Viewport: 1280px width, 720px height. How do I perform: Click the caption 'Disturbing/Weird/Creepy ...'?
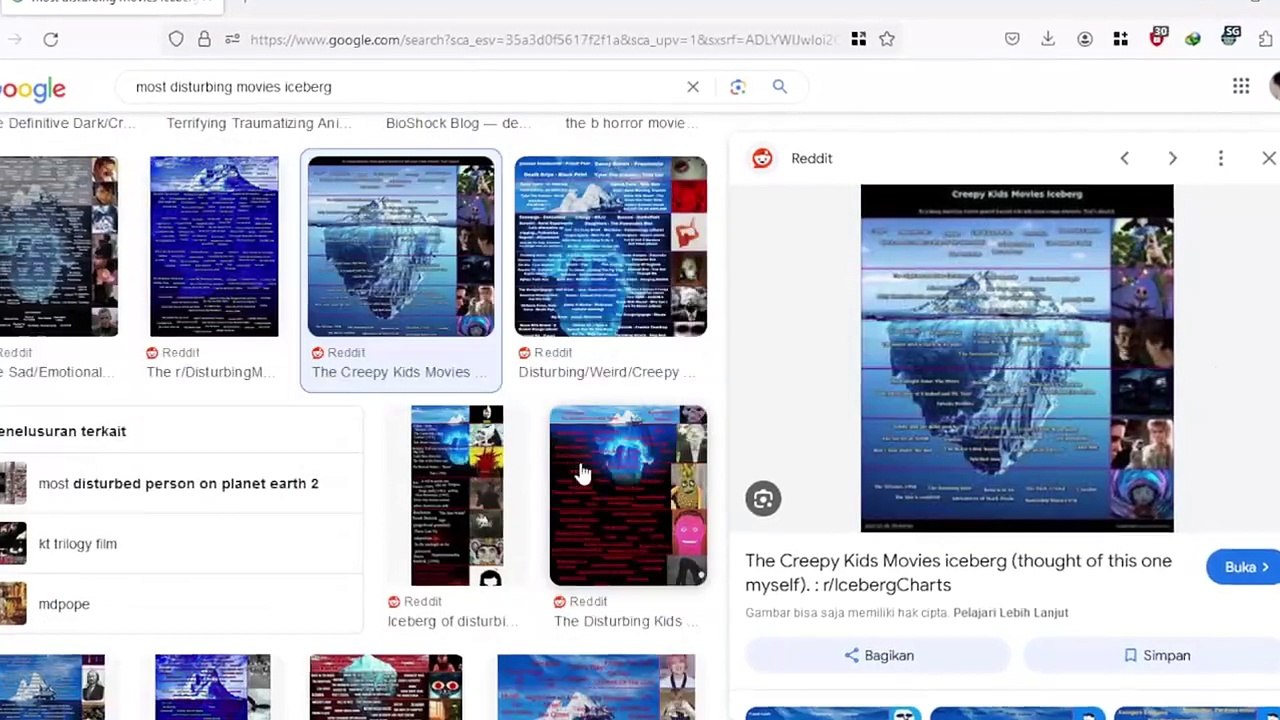click(606, 372)
